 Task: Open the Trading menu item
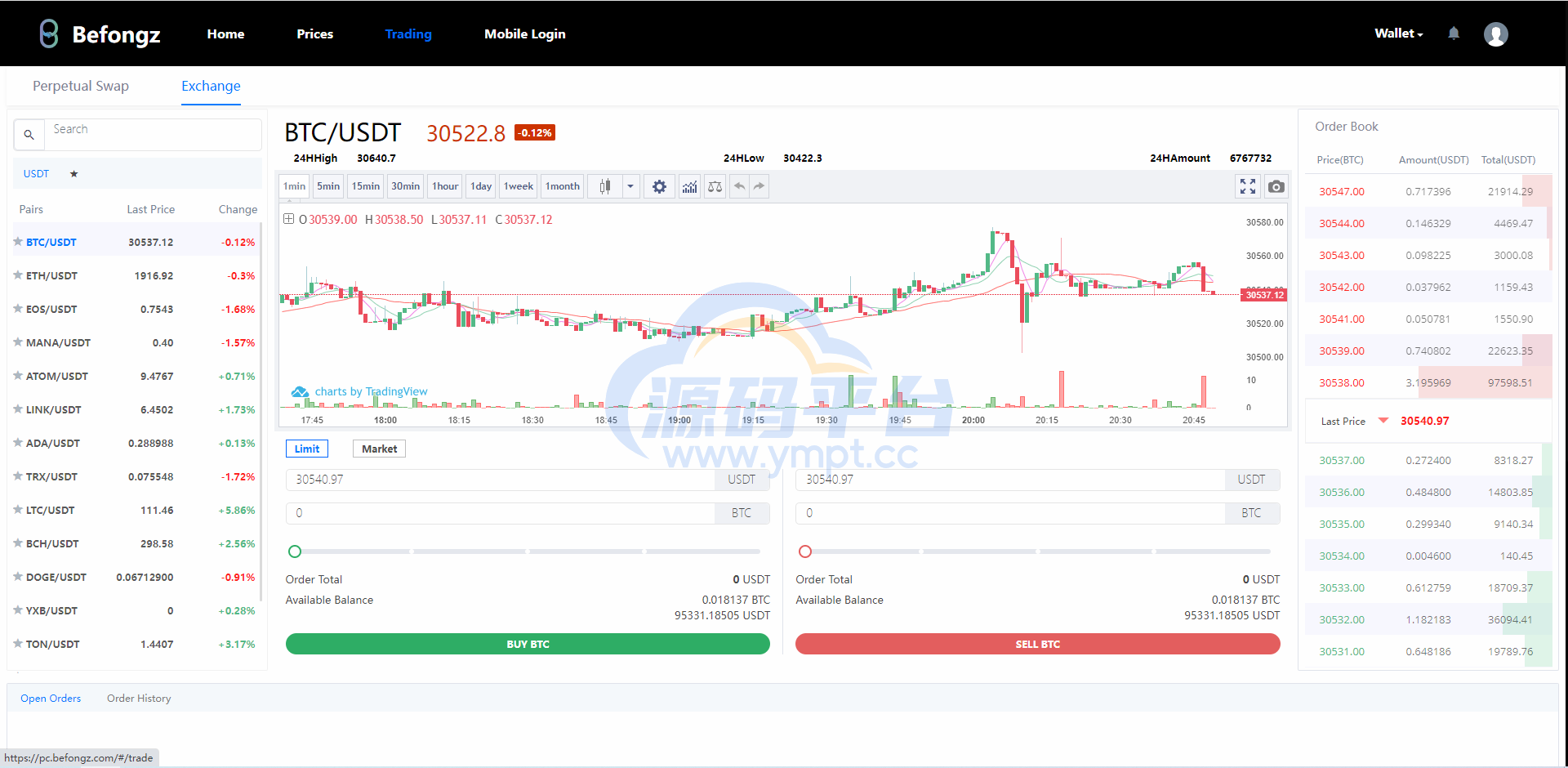[x=408, y=34]
